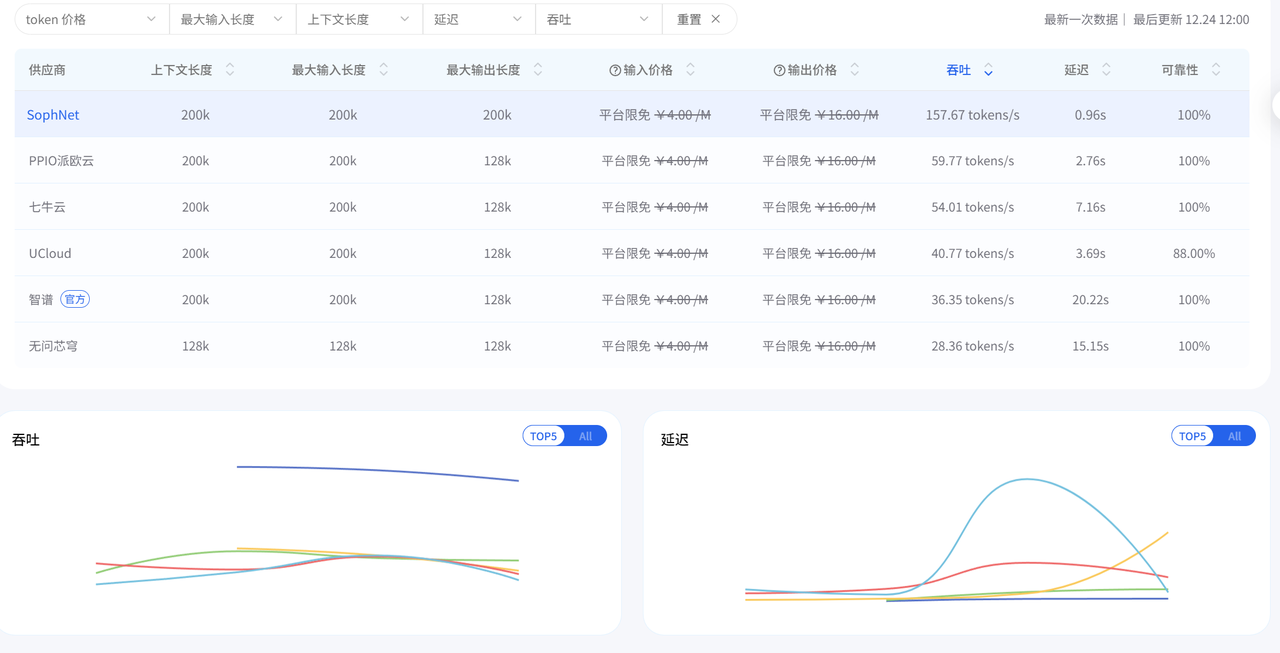Viewport: 1280px width, 653px height.
Task: Click 54.01 tokens/s throughput value
Action: tap(973, 207)
